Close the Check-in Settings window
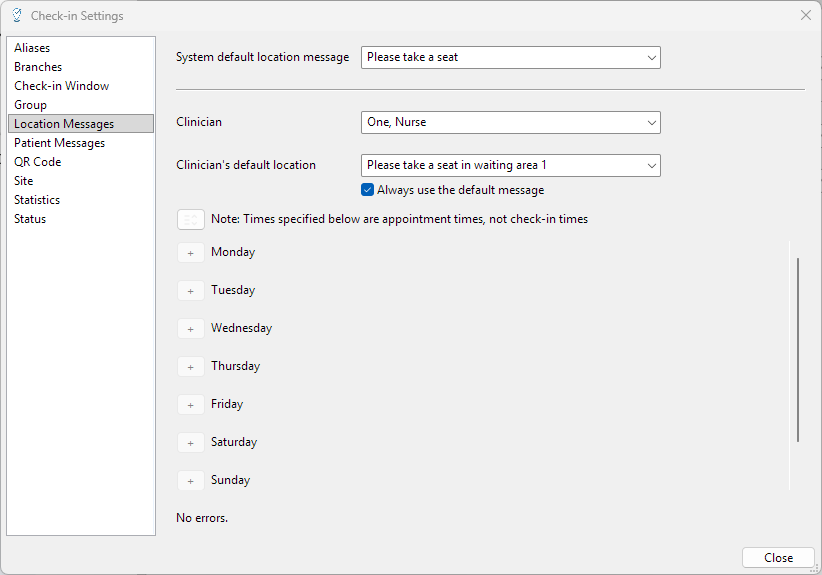The width and height of the screenshot is (822, 575). click(x=806, y=15)
